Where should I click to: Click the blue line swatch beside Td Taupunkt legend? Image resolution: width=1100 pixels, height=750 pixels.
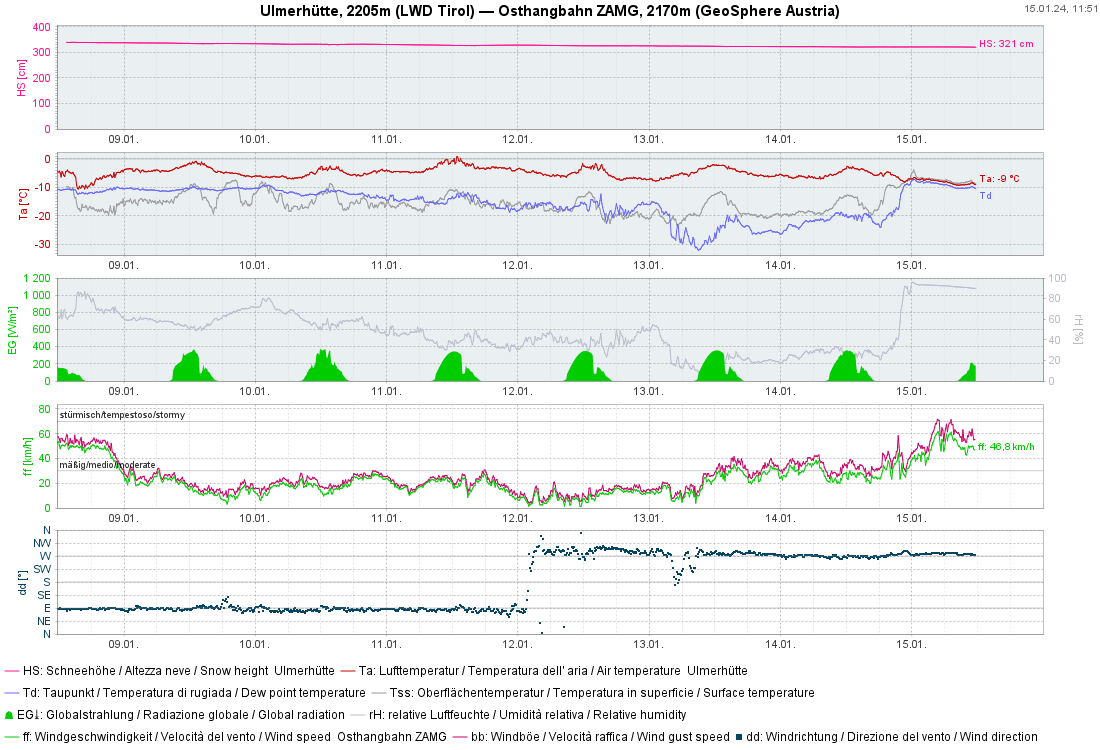[12, 693]
